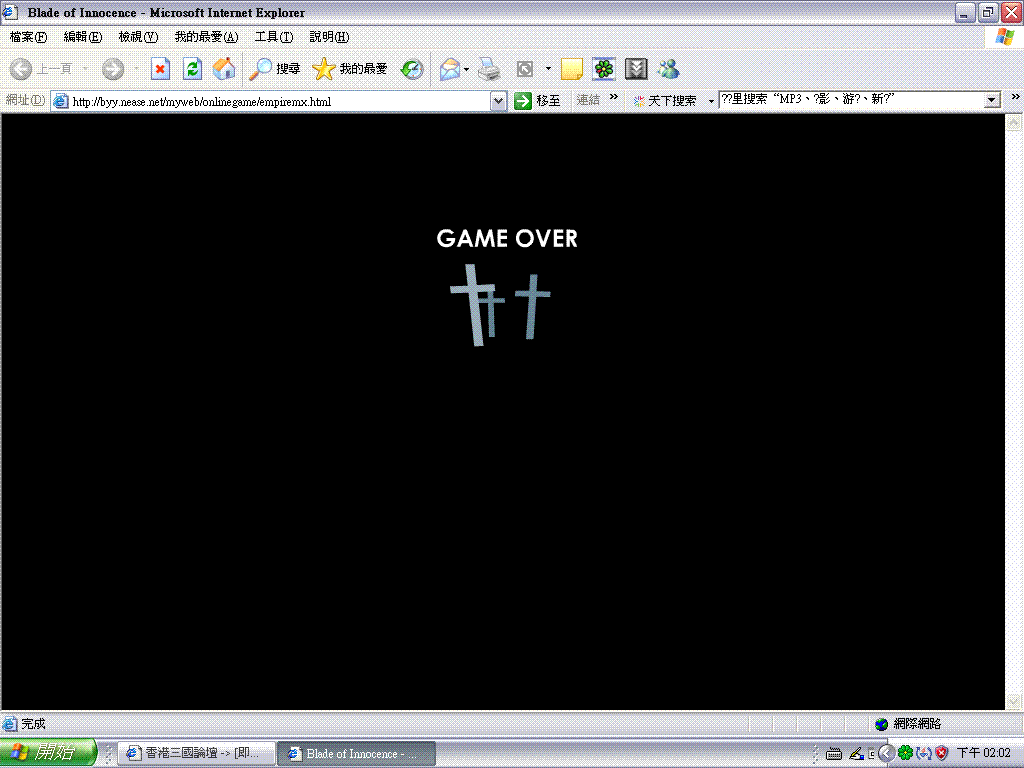Open the 搜尋 search button
This screenshot has height=768, width=1024.
[275, 69]
